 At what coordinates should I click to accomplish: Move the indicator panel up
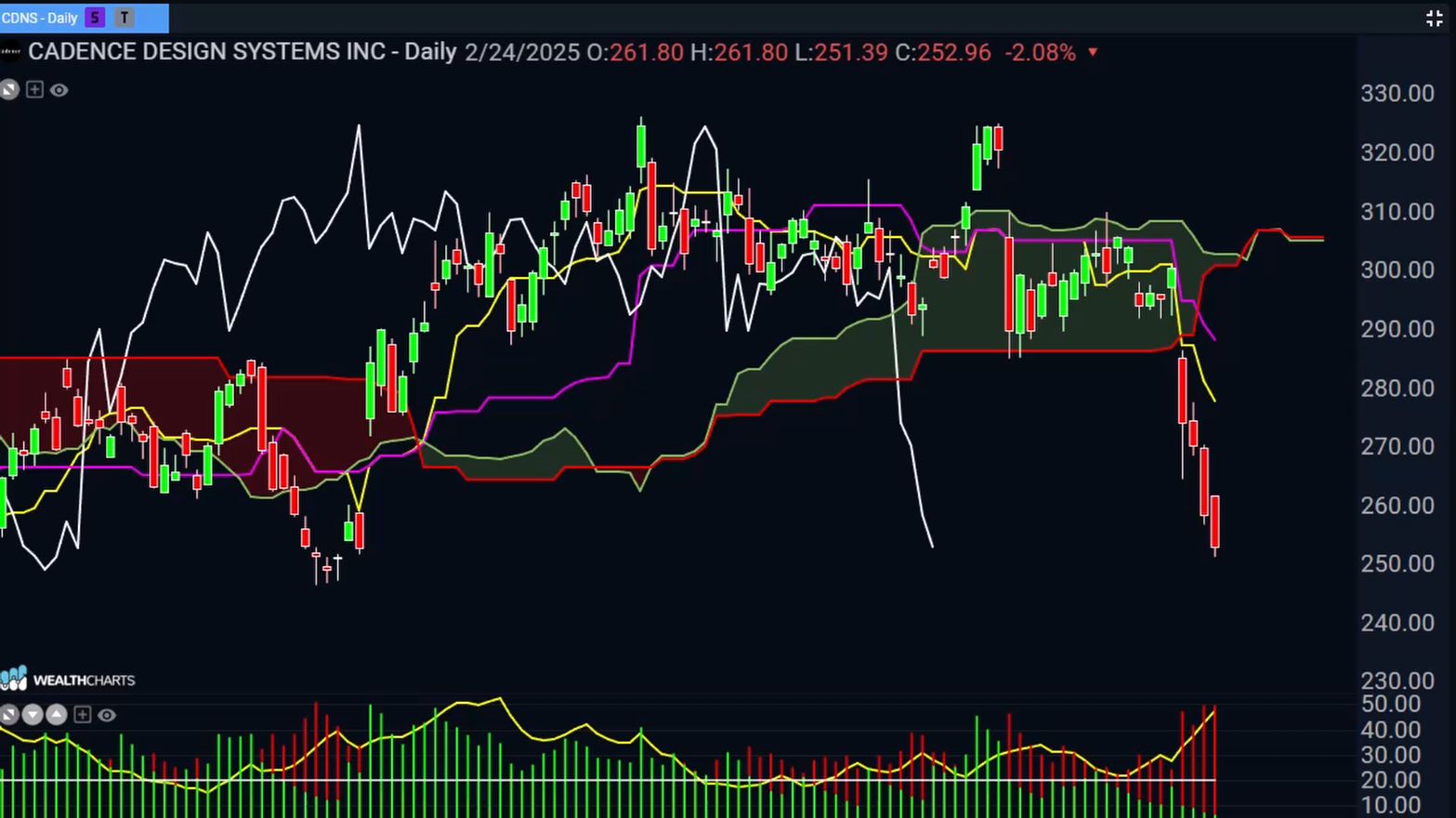tap(57, 715)
